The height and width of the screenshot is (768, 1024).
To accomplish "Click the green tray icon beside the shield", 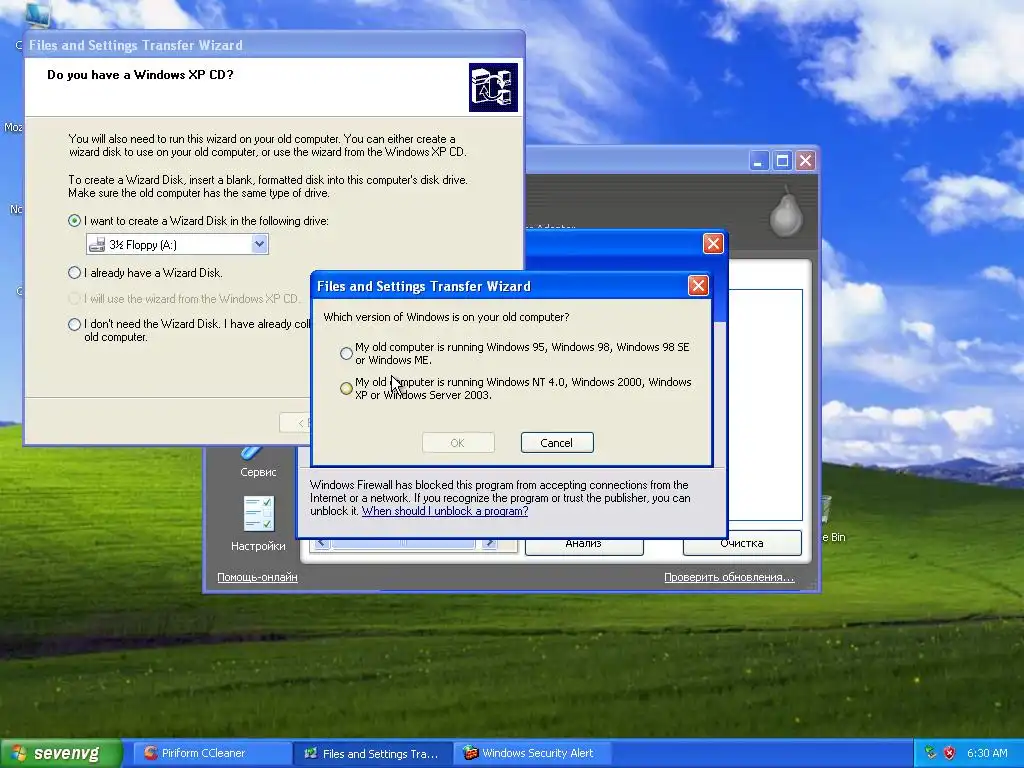I will coord(931,753).
